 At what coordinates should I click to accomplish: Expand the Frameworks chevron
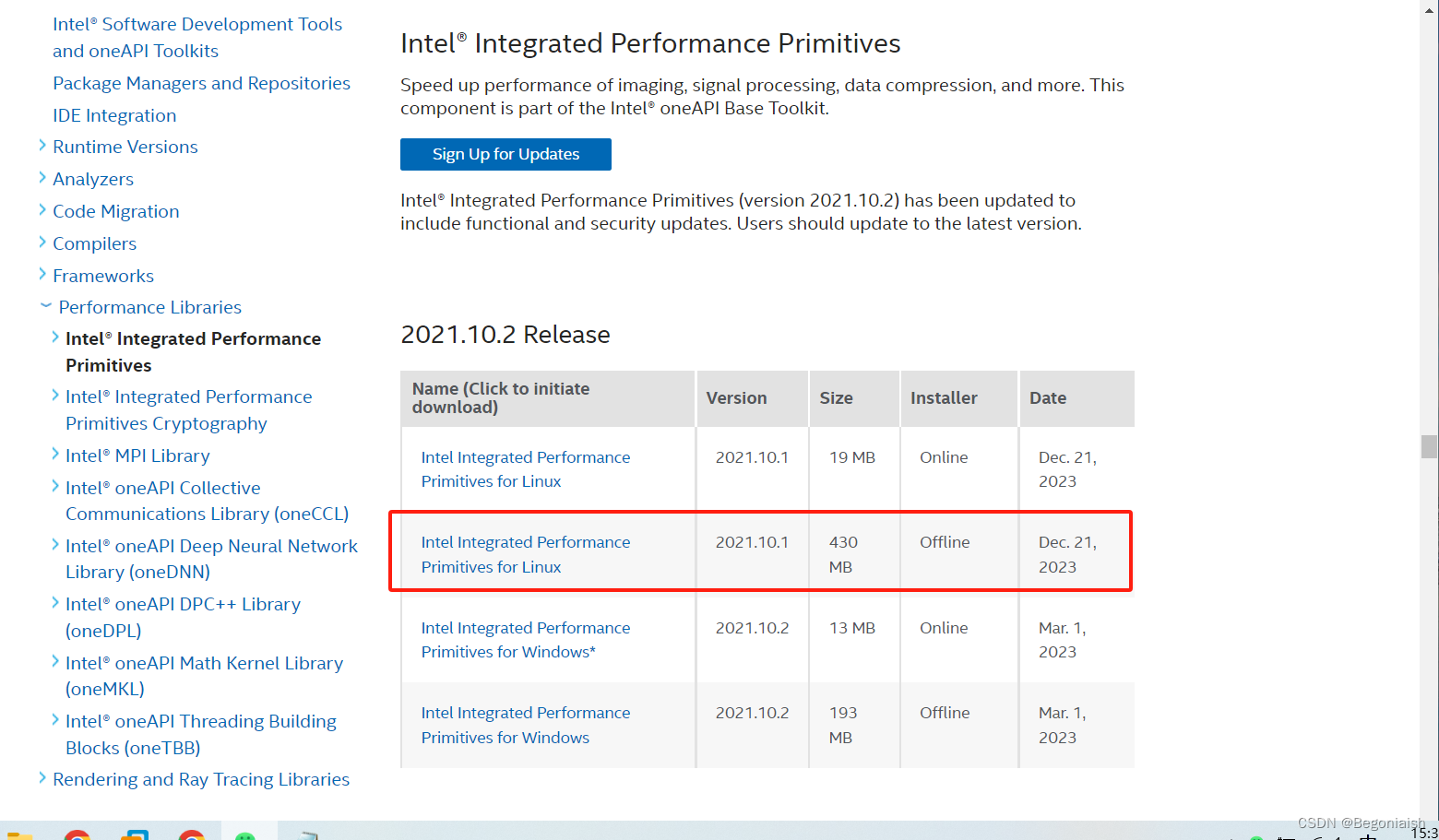[x=42, y=275]
